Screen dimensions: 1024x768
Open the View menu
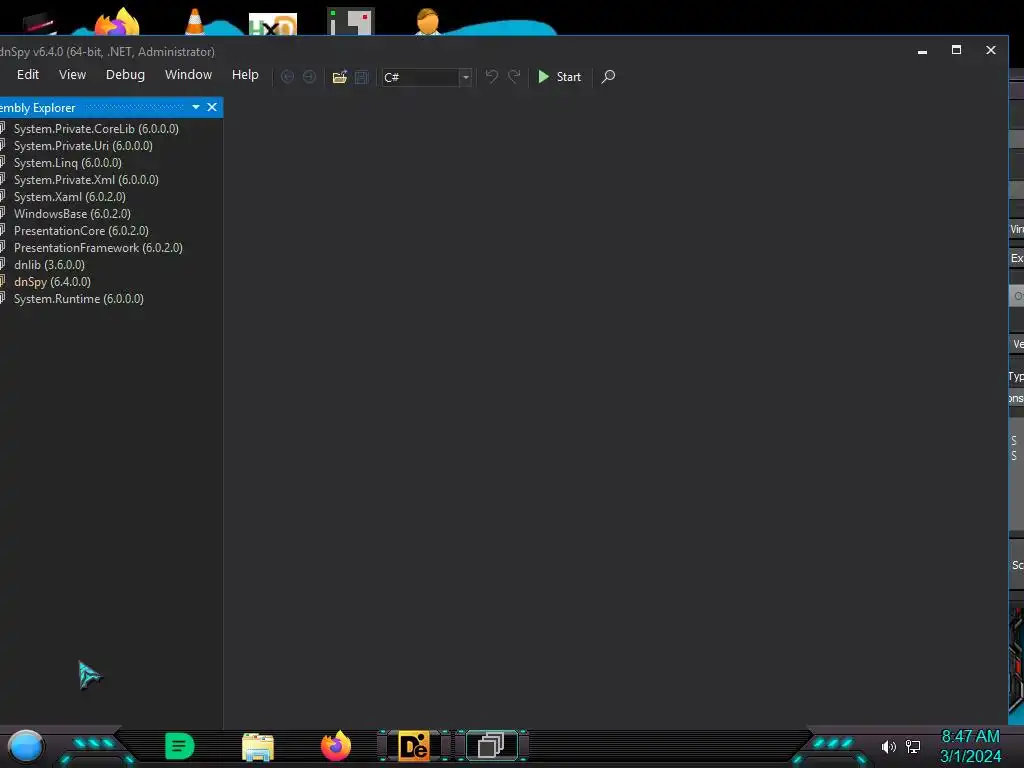click(x=72, y=75)
